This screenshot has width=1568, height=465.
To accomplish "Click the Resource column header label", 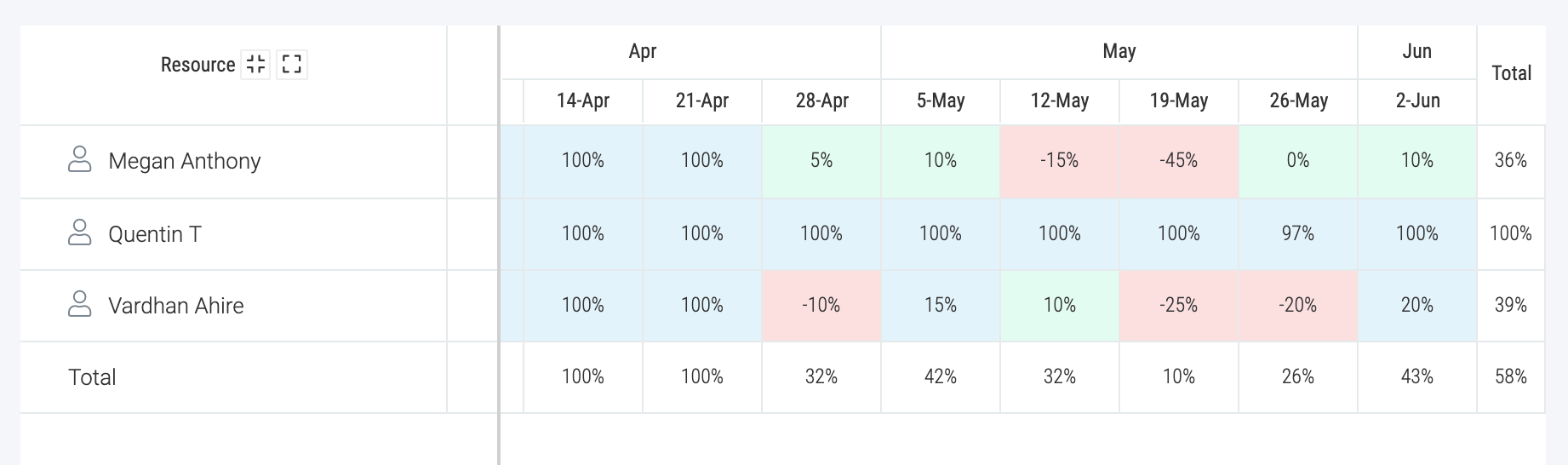I will click(x=197, y=65).
